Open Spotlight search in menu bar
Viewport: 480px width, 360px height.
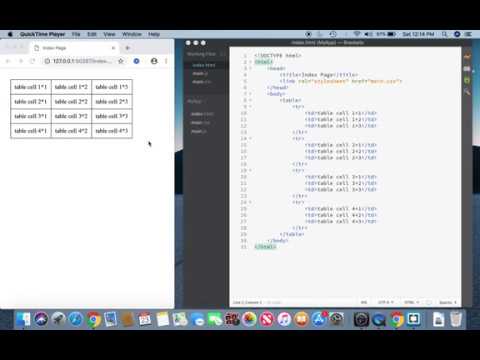pyautogui.click(x=445, y=34)
